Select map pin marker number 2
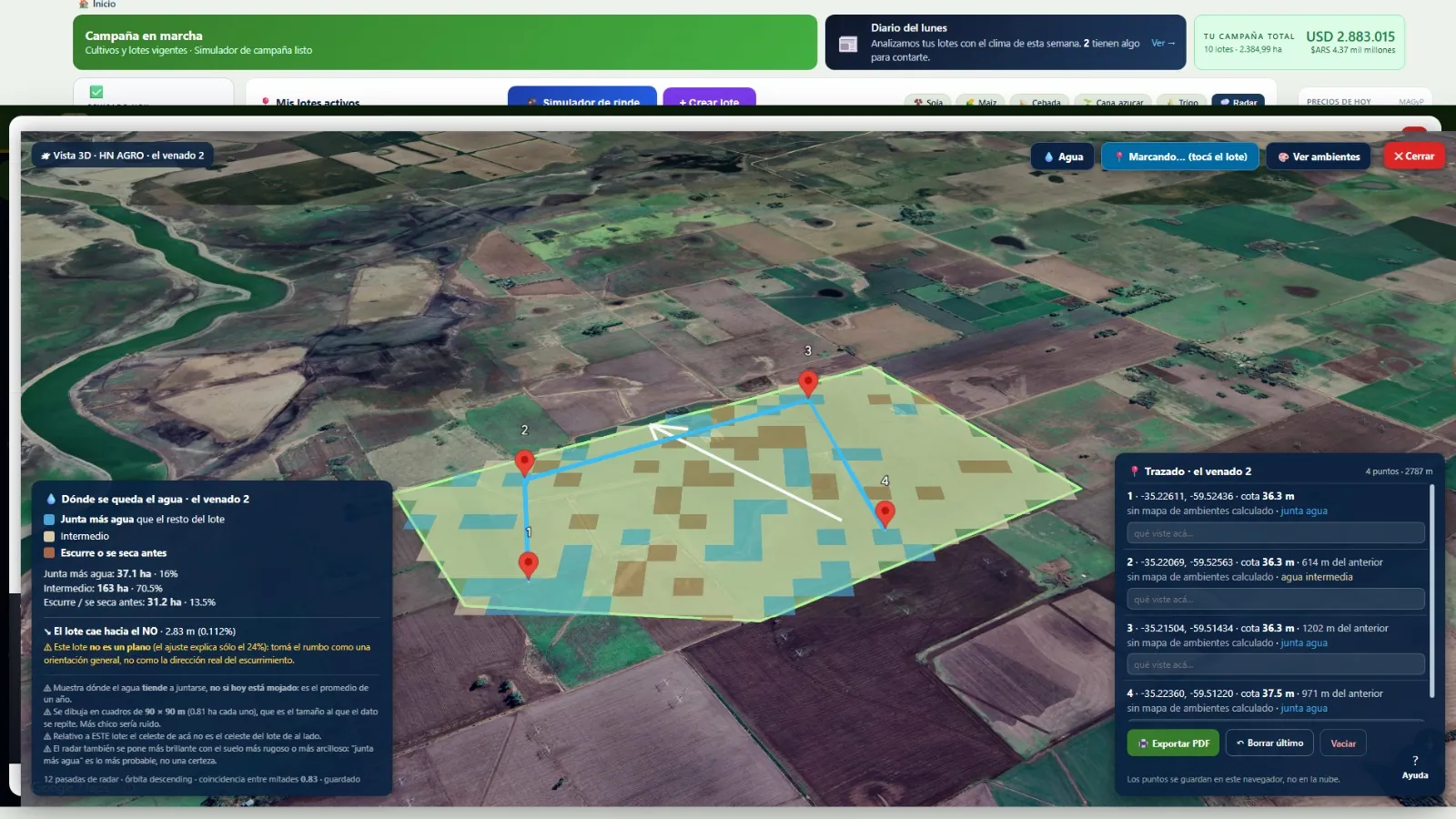The image size is (1456, 819). (x=524, y=462)
